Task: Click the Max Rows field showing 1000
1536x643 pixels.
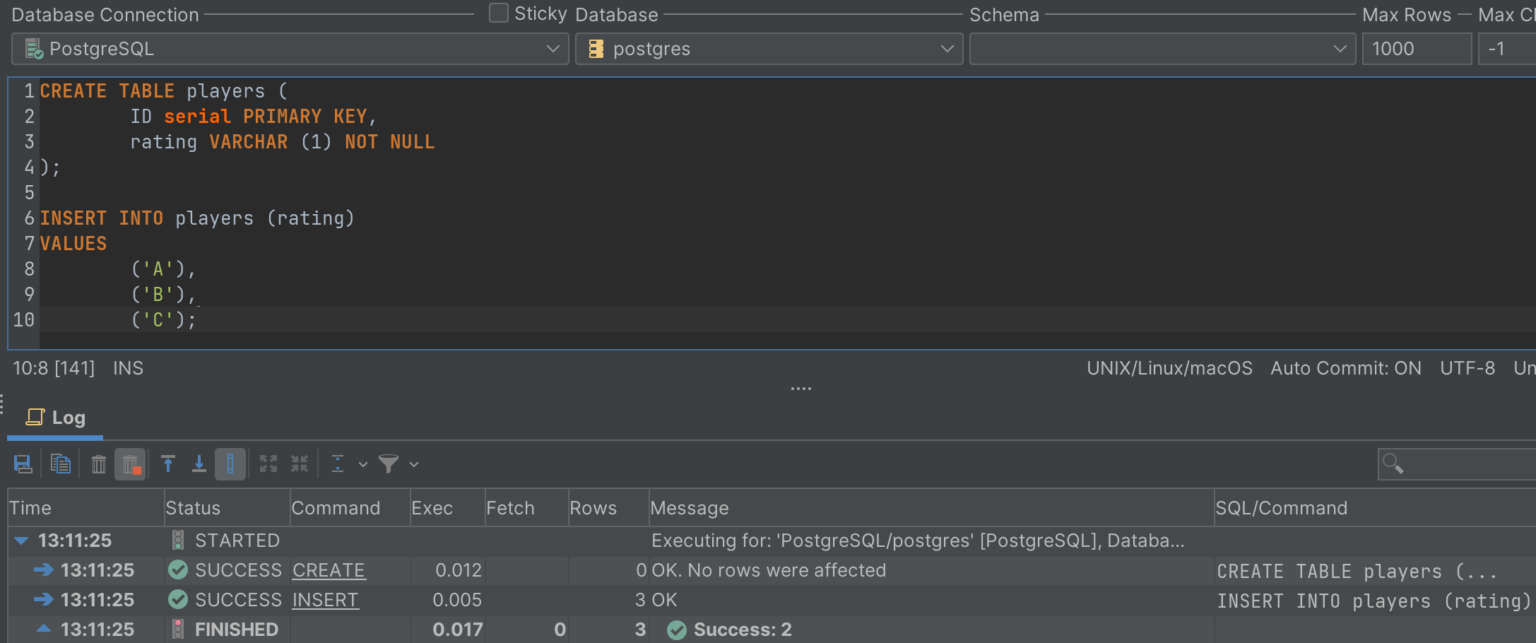Action: coord(1416,48)
